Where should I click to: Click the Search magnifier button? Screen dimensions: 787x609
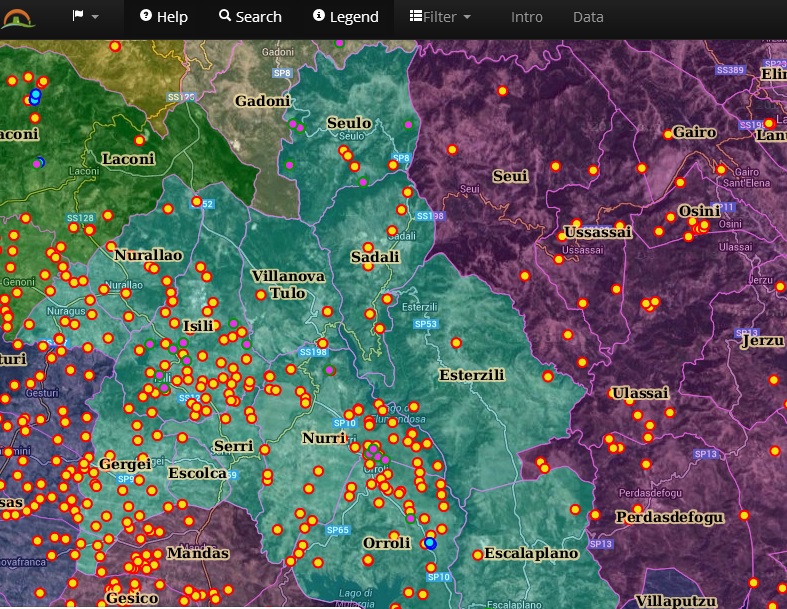[x=250, y=17]
